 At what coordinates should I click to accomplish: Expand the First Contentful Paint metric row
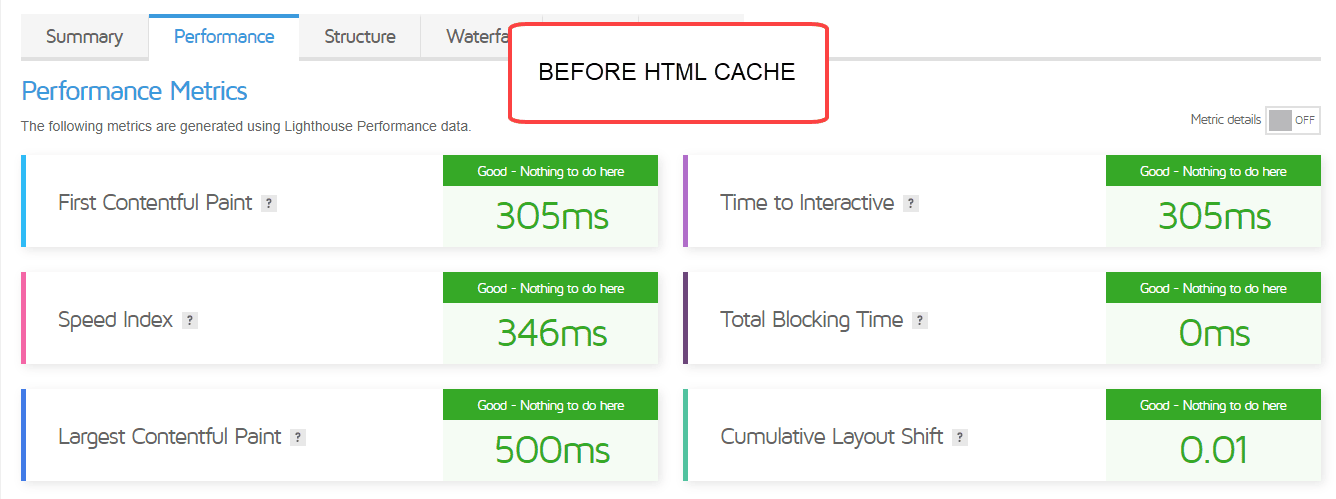tap(339, 201)
